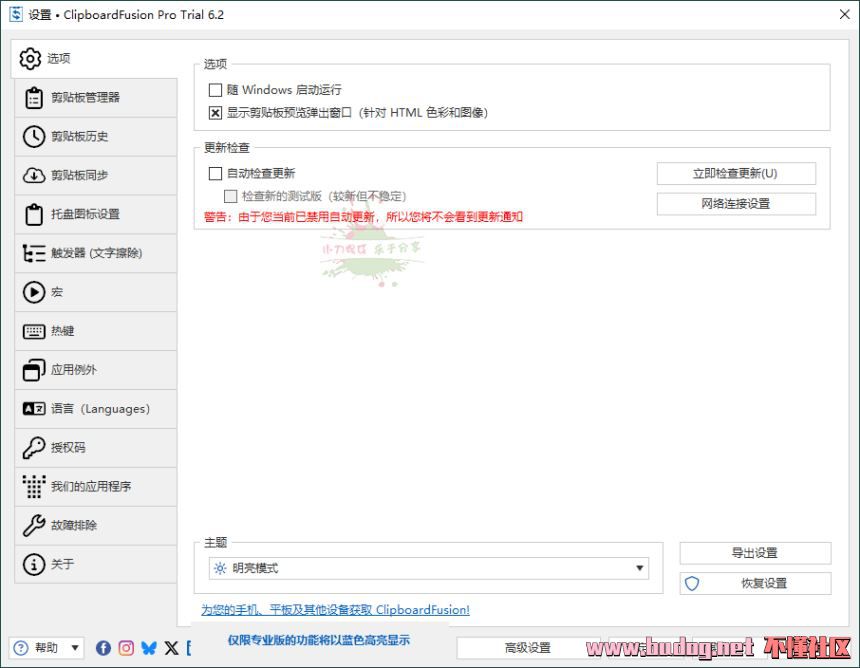Click the wrench icon for 故障排除
This screenshot has width=860, height=668.
point(34,526)
